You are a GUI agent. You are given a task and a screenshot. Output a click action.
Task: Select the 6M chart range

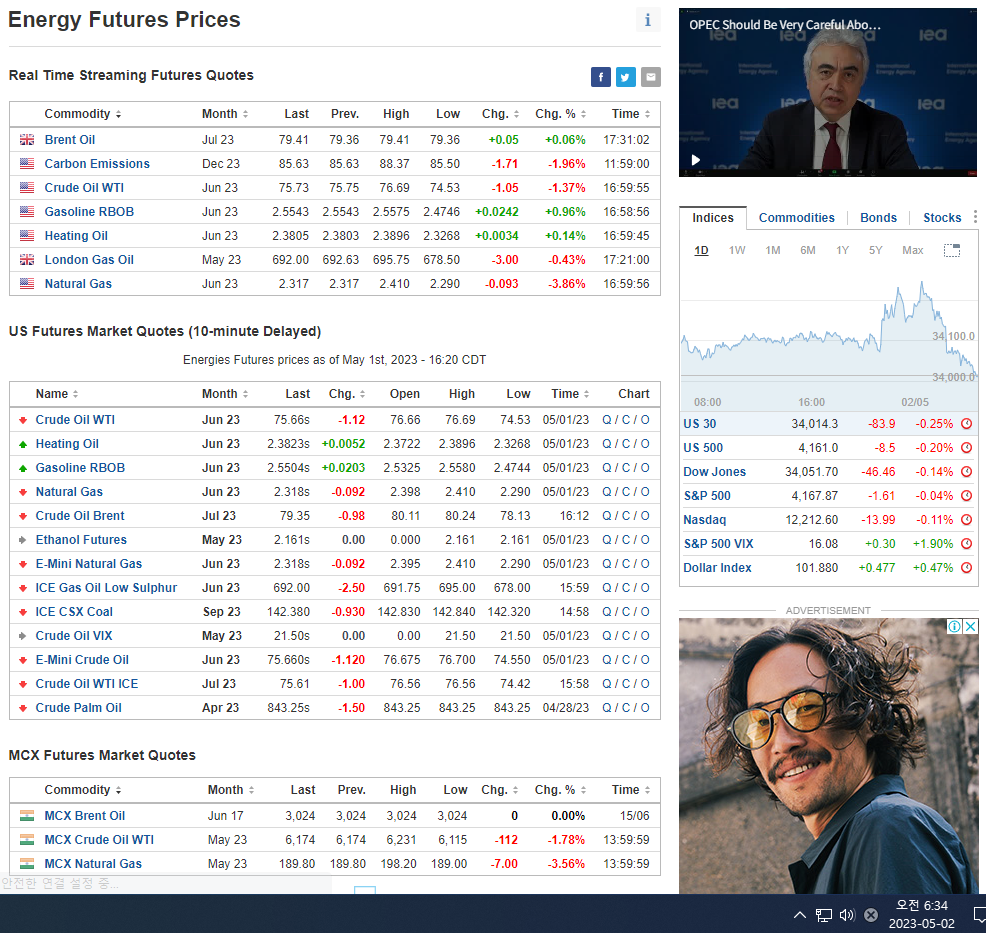click(808, 250)
